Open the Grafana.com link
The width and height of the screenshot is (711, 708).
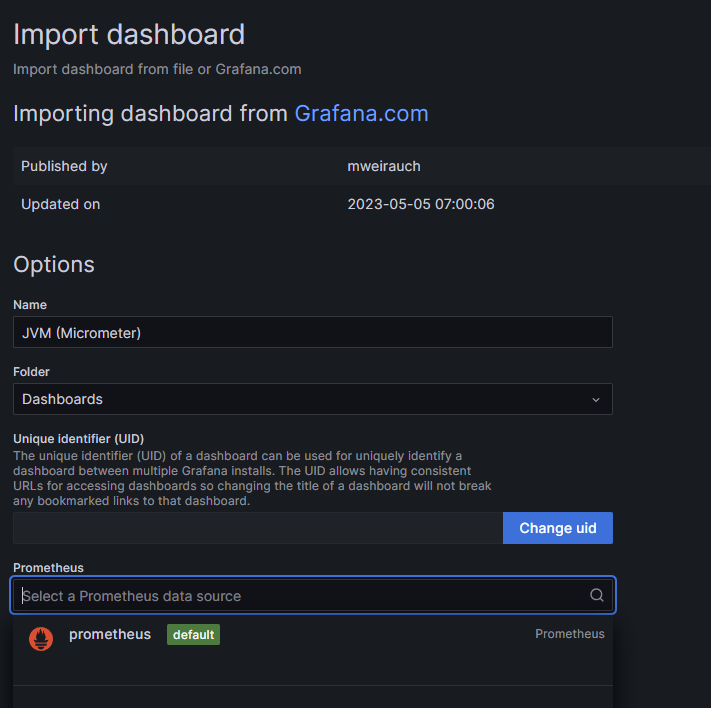pyautogui.click(x=361, y=113)
